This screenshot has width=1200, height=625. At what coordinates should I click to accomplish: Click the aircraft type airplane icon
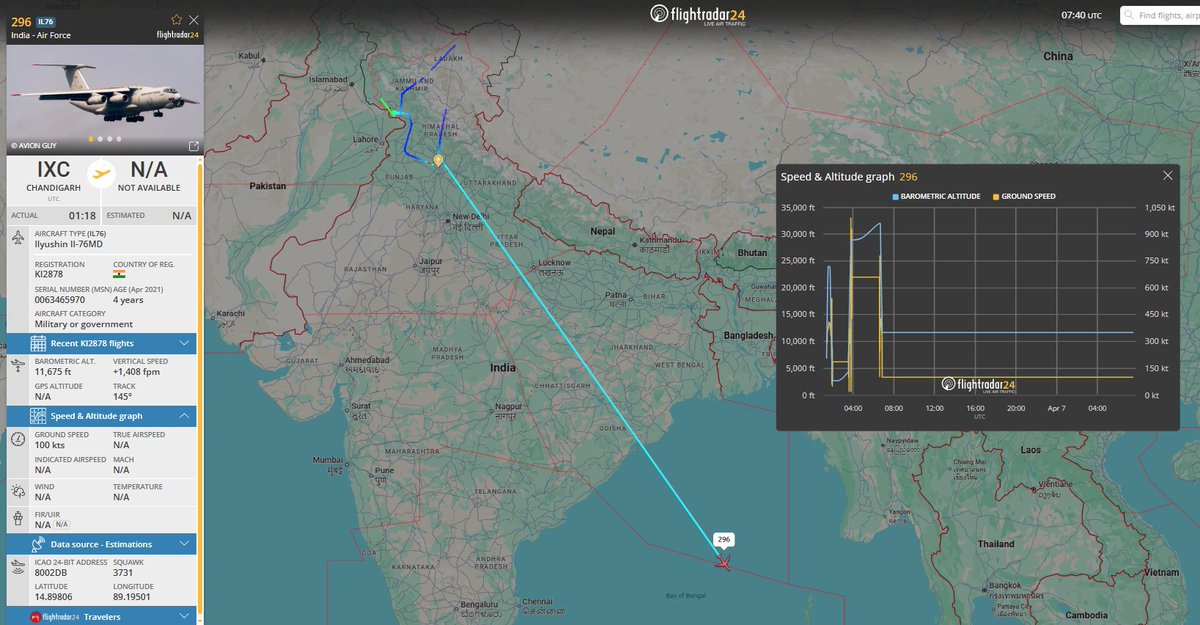(19, 239)
